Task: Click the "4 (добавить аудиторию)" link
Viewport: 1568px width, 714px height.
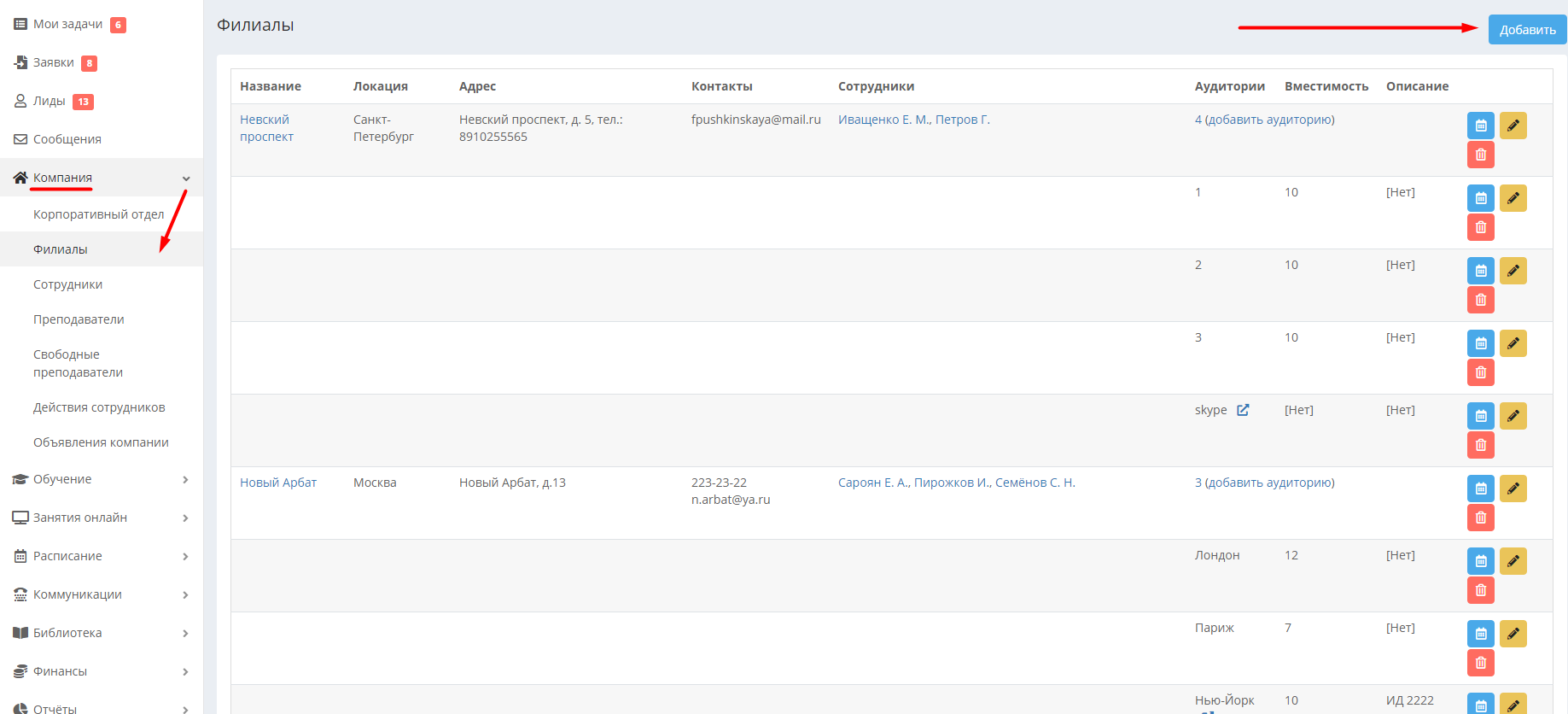Action: tap(1265, 120)
